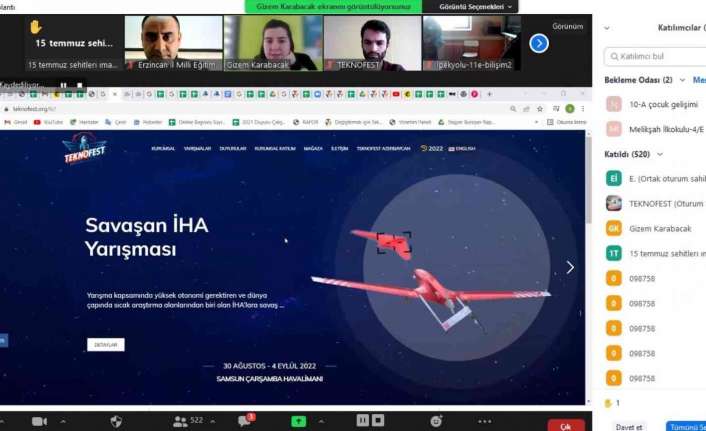Image resolution: width=706 pixels, height=431 pixels.
Task: Click the red Çık leave button
Action: [566, 426]
